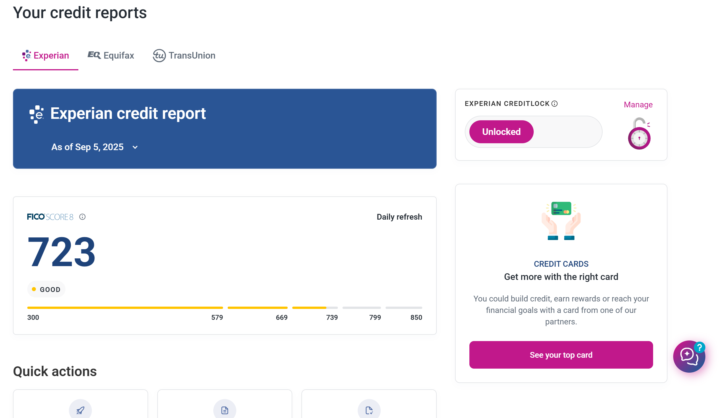Click the TransUnion tu logo icon
The height and width of the screenshot is (418, 720).
[x=159, y=56]
